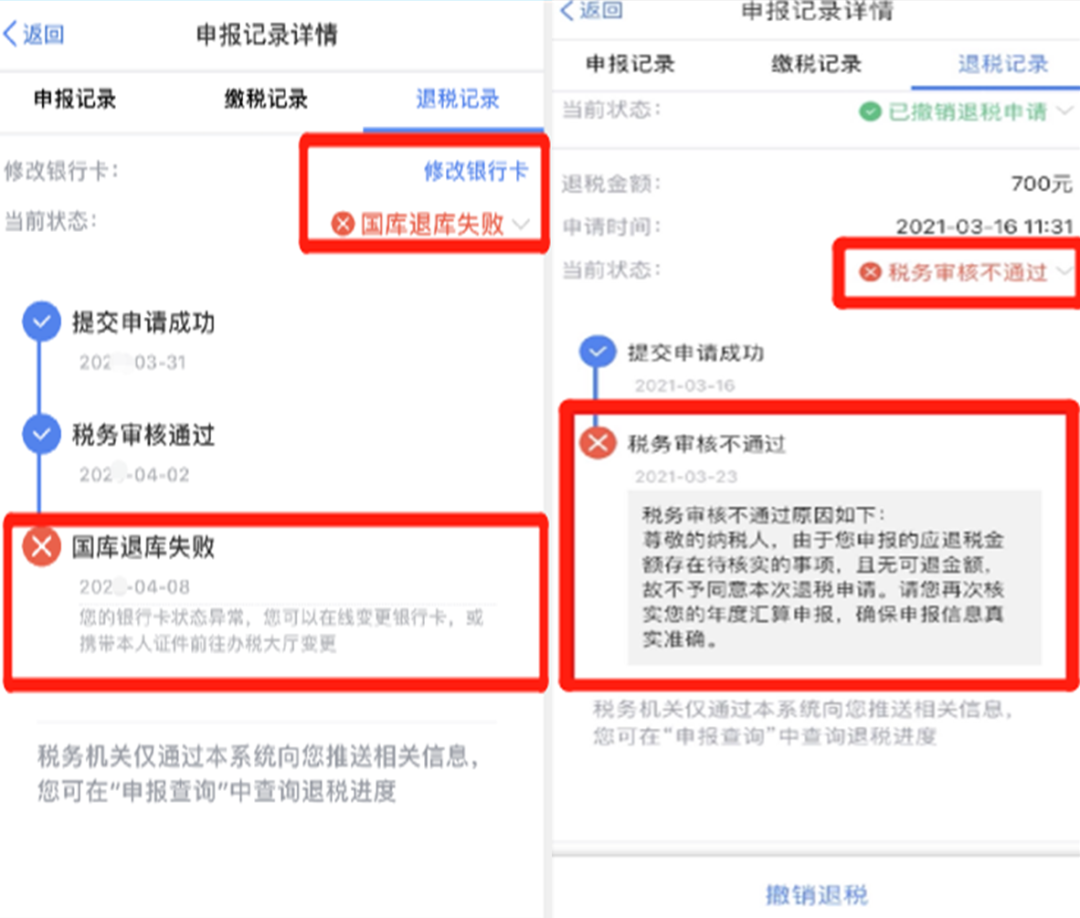1080x918 pixels.
Task: Click the green check icon for 已撤销退税申请
Action: pyautogui.click(x=870, y=111)
